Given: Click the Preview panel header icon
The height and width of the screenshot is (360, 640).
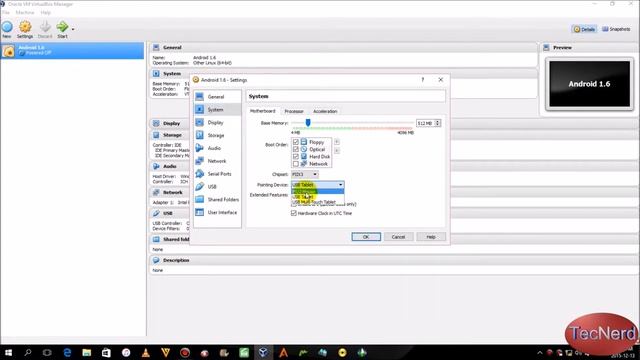Looking at the screenshot, I should point(546,48).
